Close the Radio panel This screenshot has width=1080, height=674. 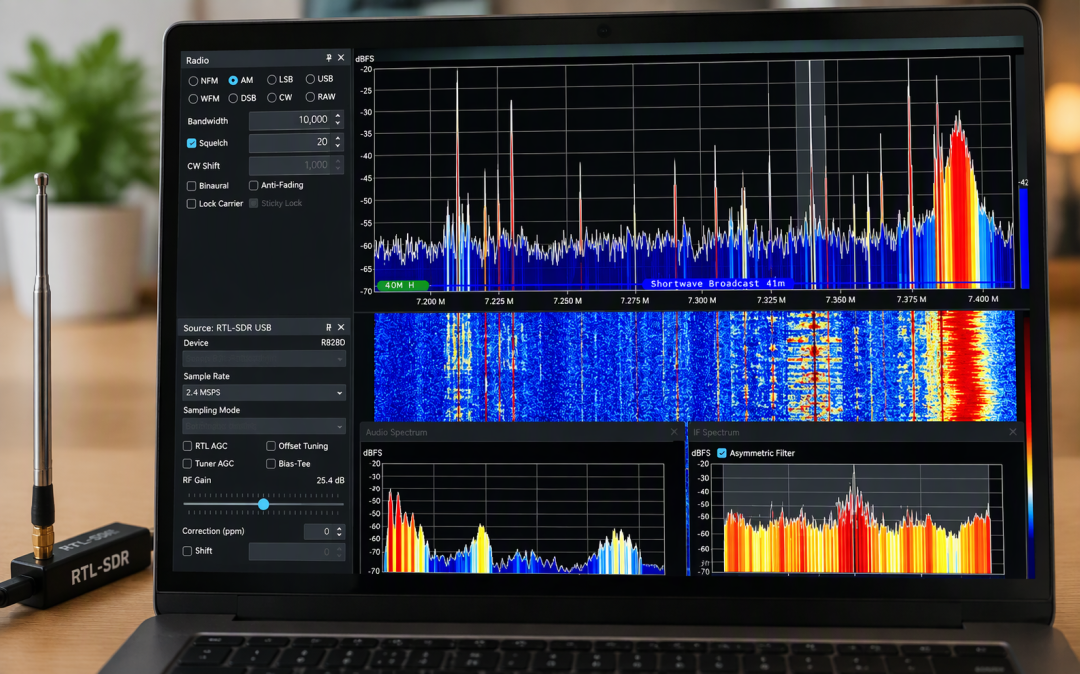pyautogui.click(x=341, y=58)
